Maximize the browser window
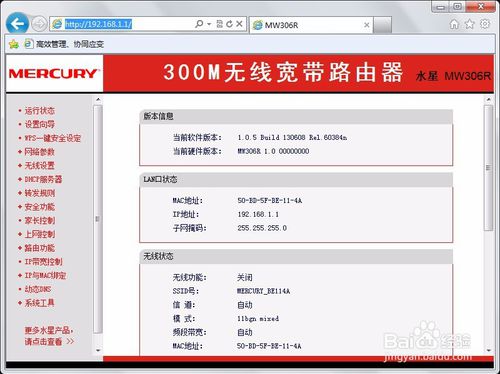Image resolution: width=500 pixels, height=374 pixels. tap(457, 7)
